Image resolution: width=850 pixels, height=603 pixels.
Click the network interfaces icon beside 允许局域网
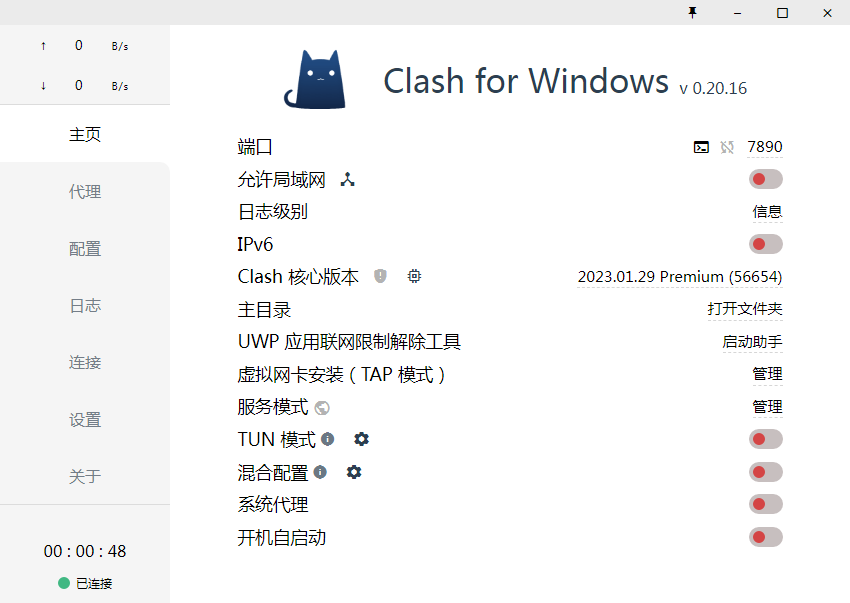click(347, 179)
